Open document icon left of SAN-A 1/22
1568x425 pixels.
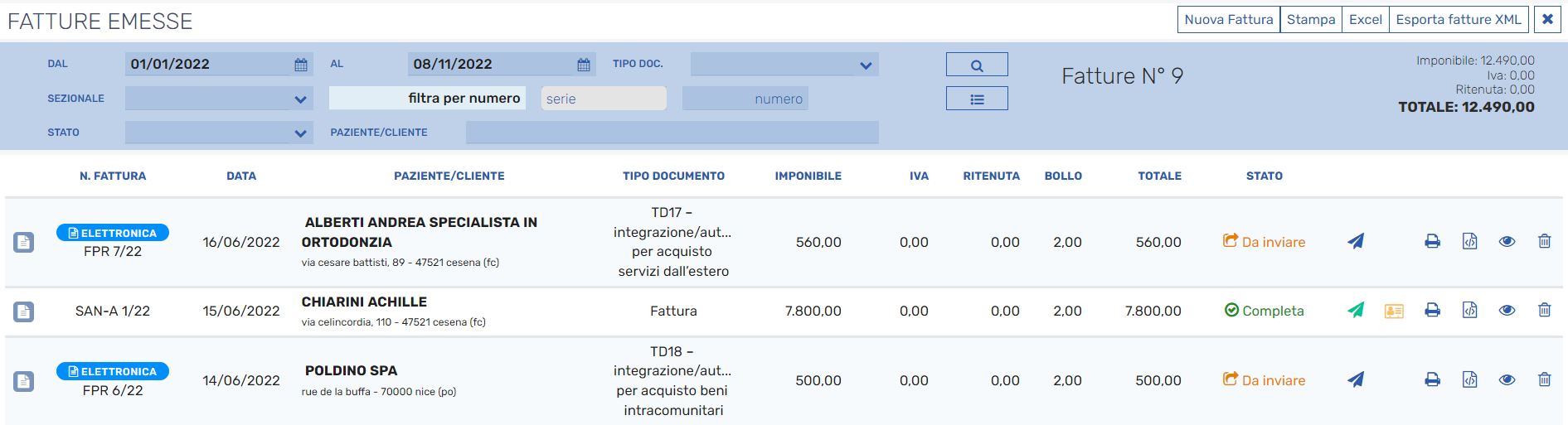(24, 312)
